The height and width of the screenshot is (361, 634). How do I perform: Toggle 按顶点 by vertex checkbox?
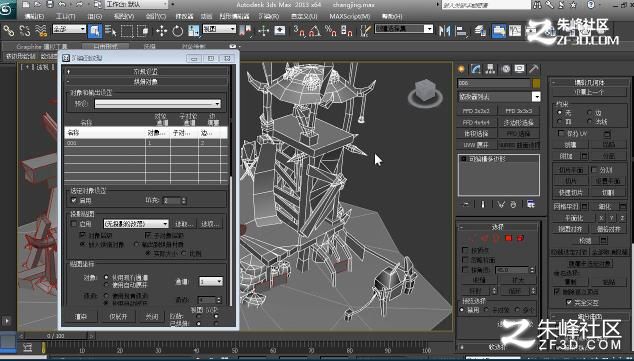(x=465, y=251)
